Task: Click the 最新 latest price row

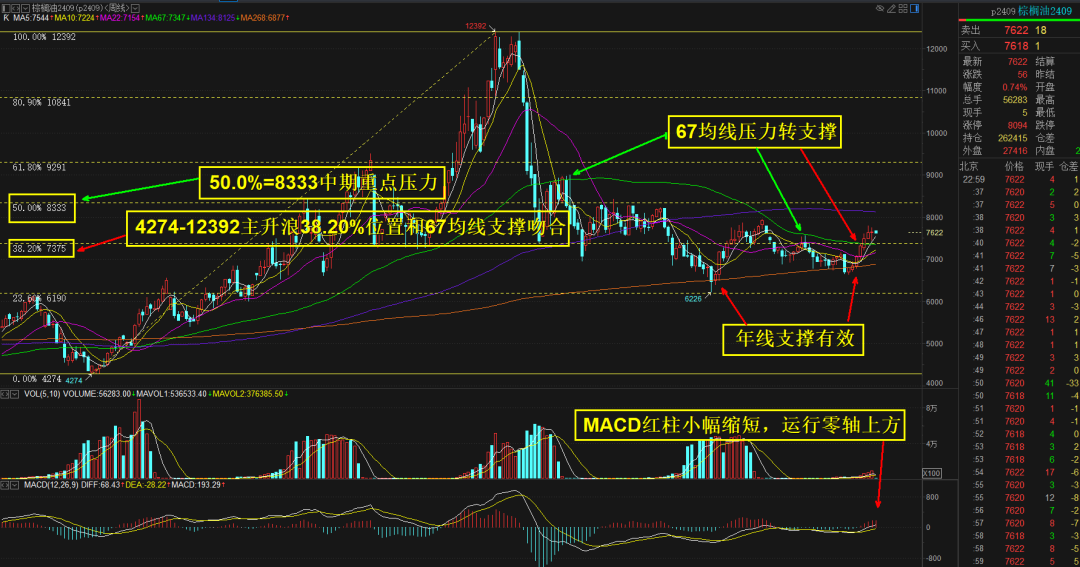Action: (x=995, y=62)
